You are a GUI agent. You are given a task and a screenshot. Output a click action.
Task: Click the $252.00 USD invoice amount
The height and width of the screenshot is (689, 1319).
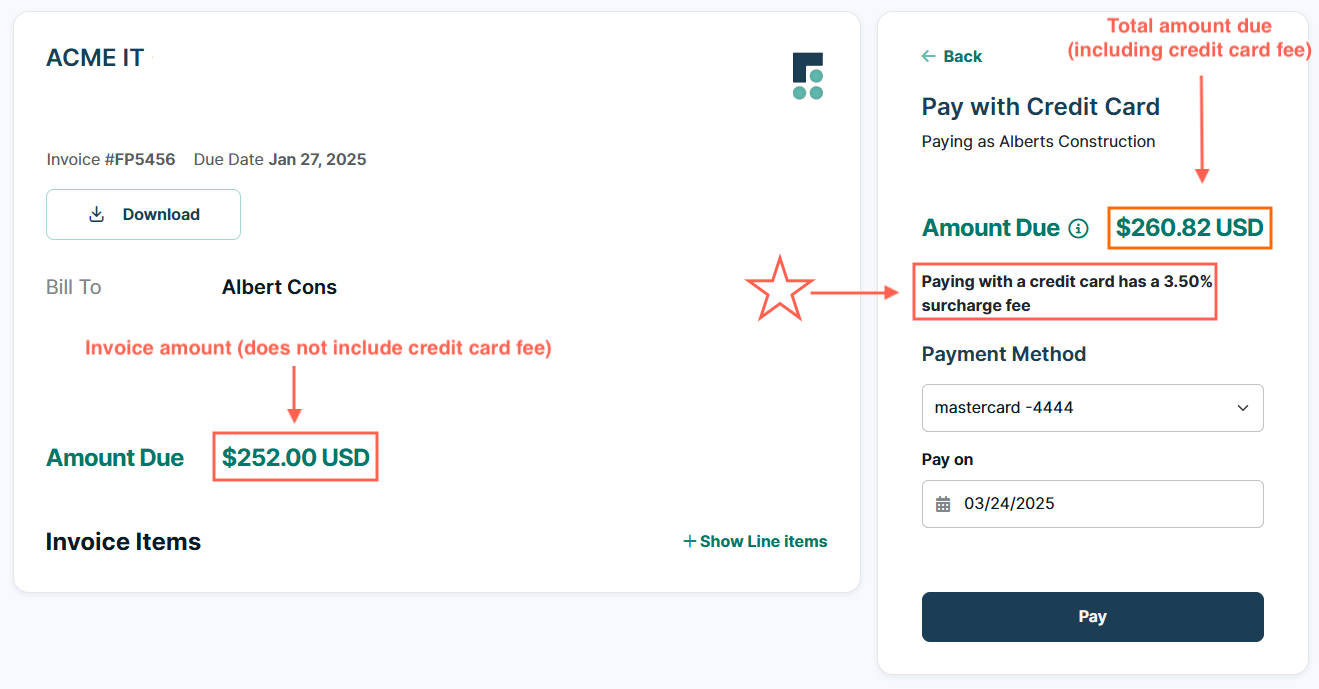click(x=295, y=457)
